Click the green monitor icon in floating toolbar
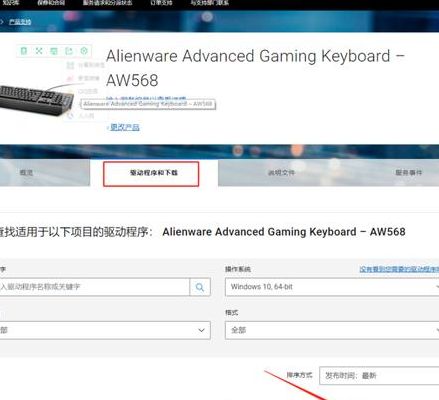 click(54, 51)
